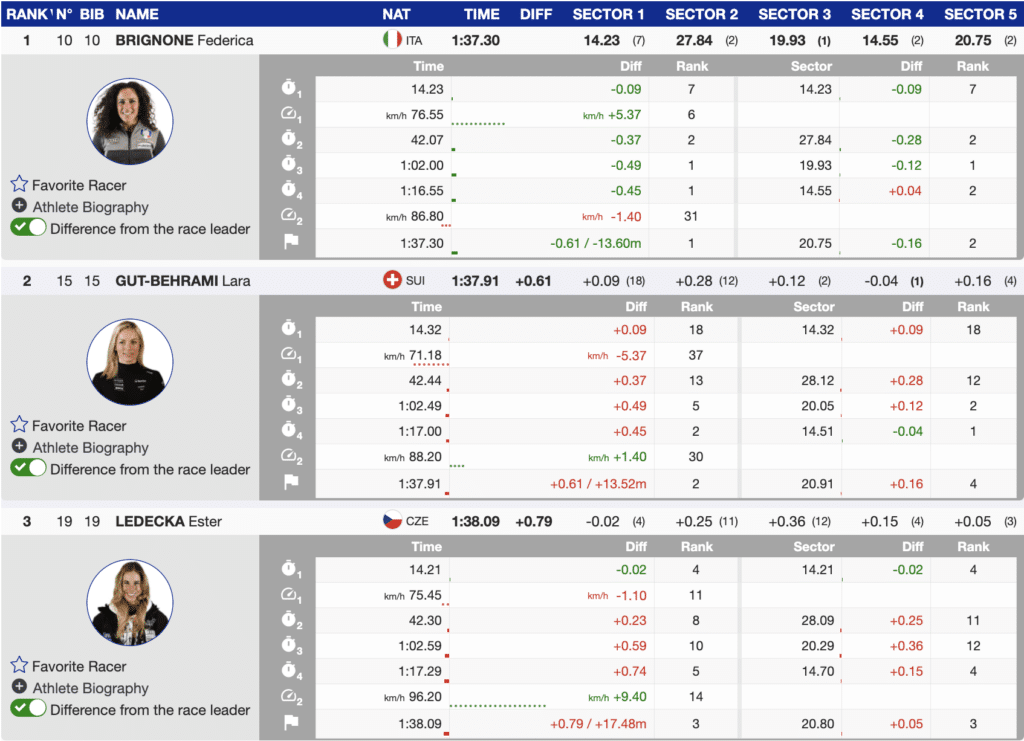Expand Brignone's Athlete Biography
1024x741 pixels.
pyautogui.click(x=19, y=207)
